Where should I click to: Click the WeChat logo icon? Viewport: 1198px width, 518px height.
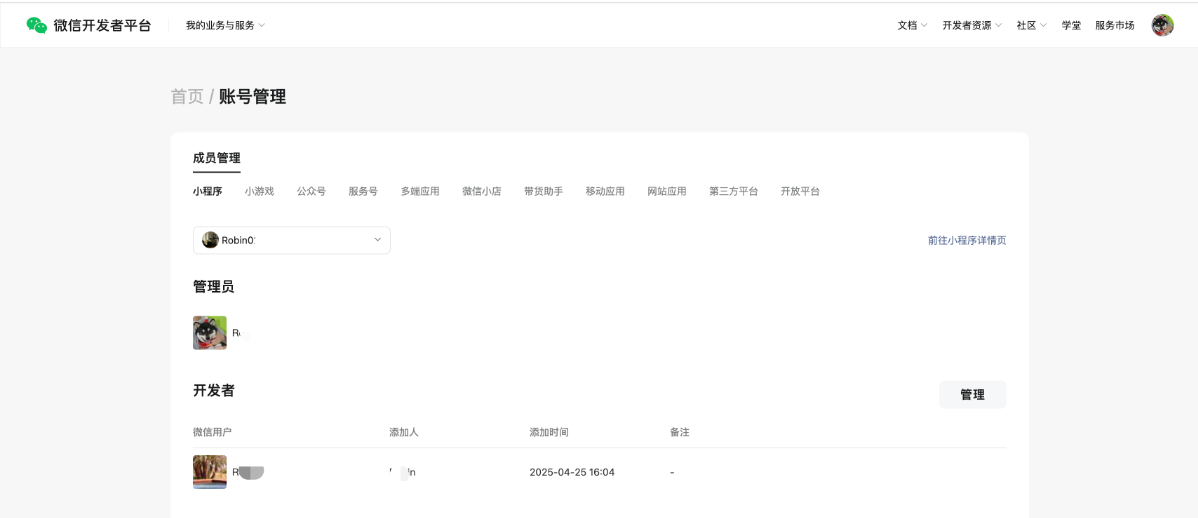click(x=37, y=25)
